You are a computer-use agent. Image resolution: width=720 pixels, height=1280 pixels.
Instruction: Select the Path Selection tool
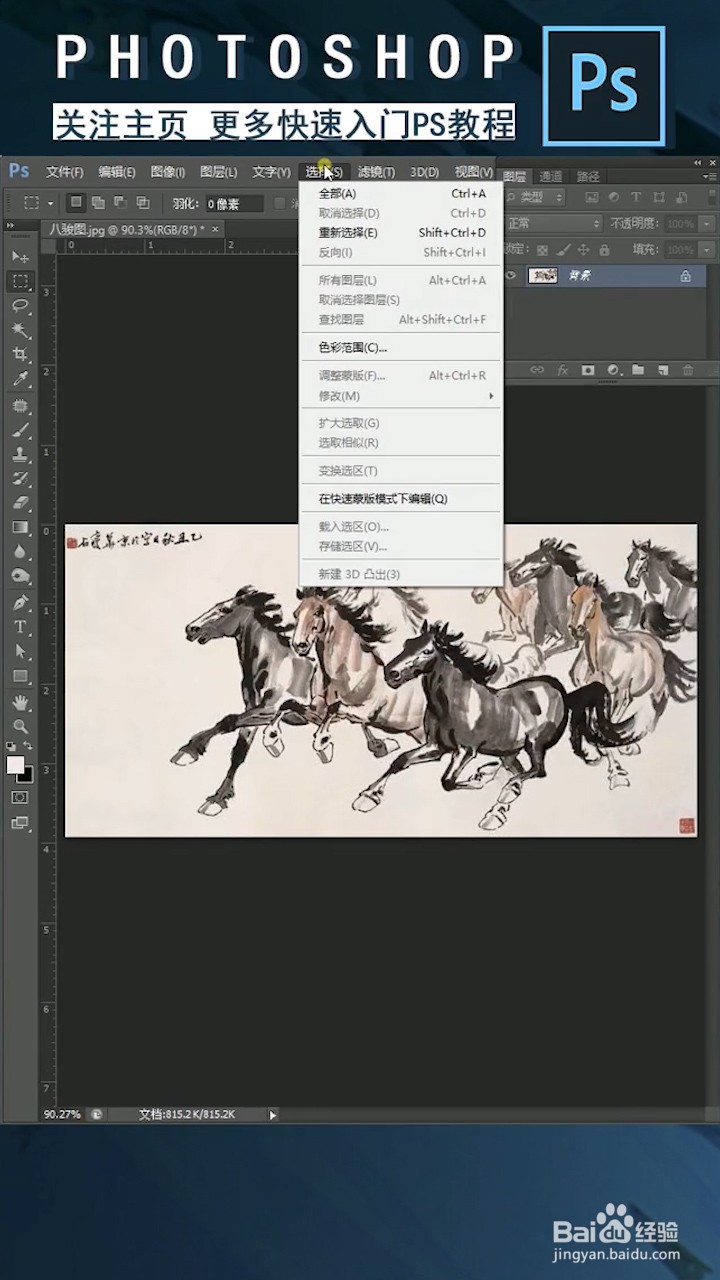[x=20, y=651]
